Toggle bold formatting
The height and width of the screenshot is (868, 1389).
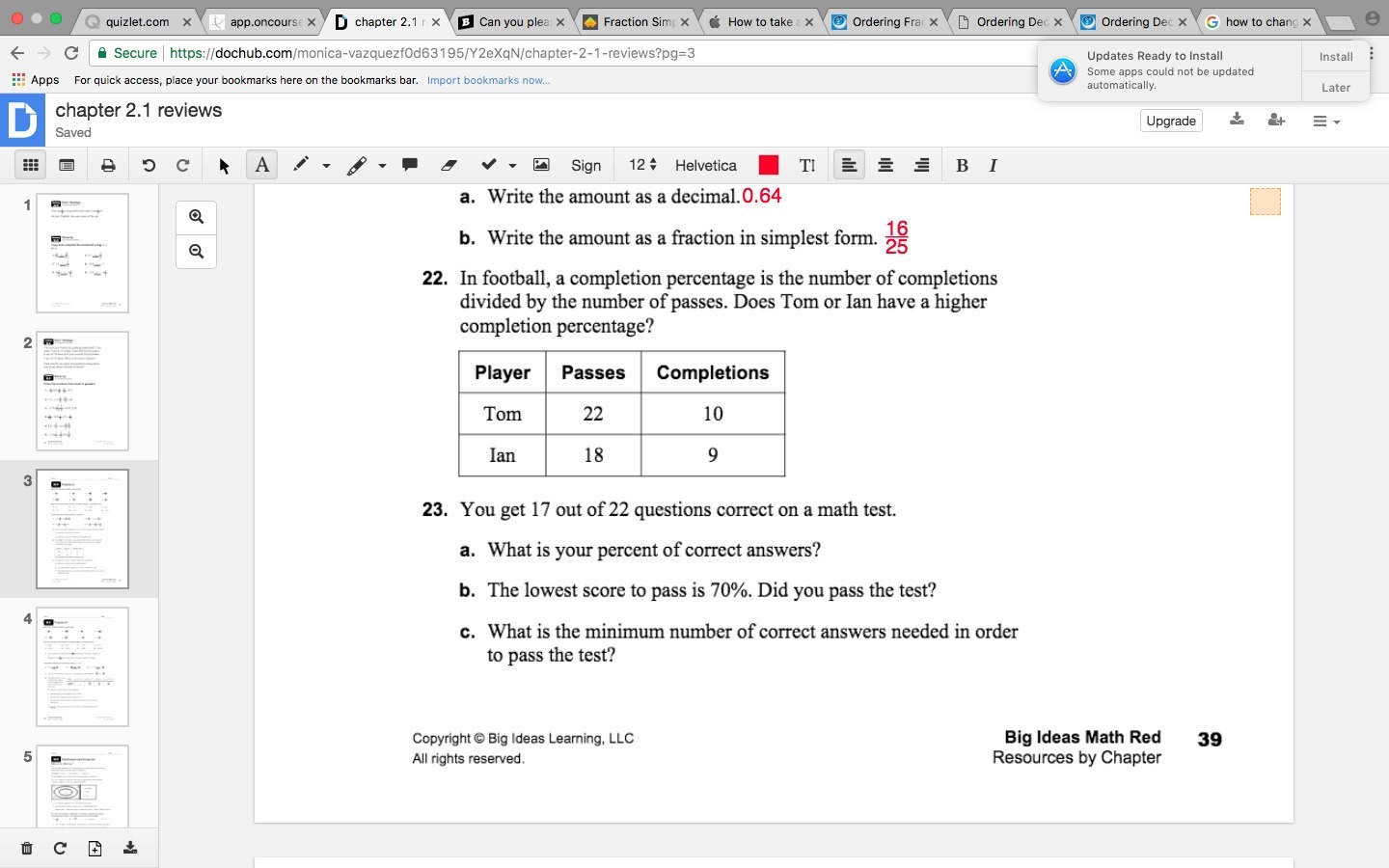[x=962, y=165]
